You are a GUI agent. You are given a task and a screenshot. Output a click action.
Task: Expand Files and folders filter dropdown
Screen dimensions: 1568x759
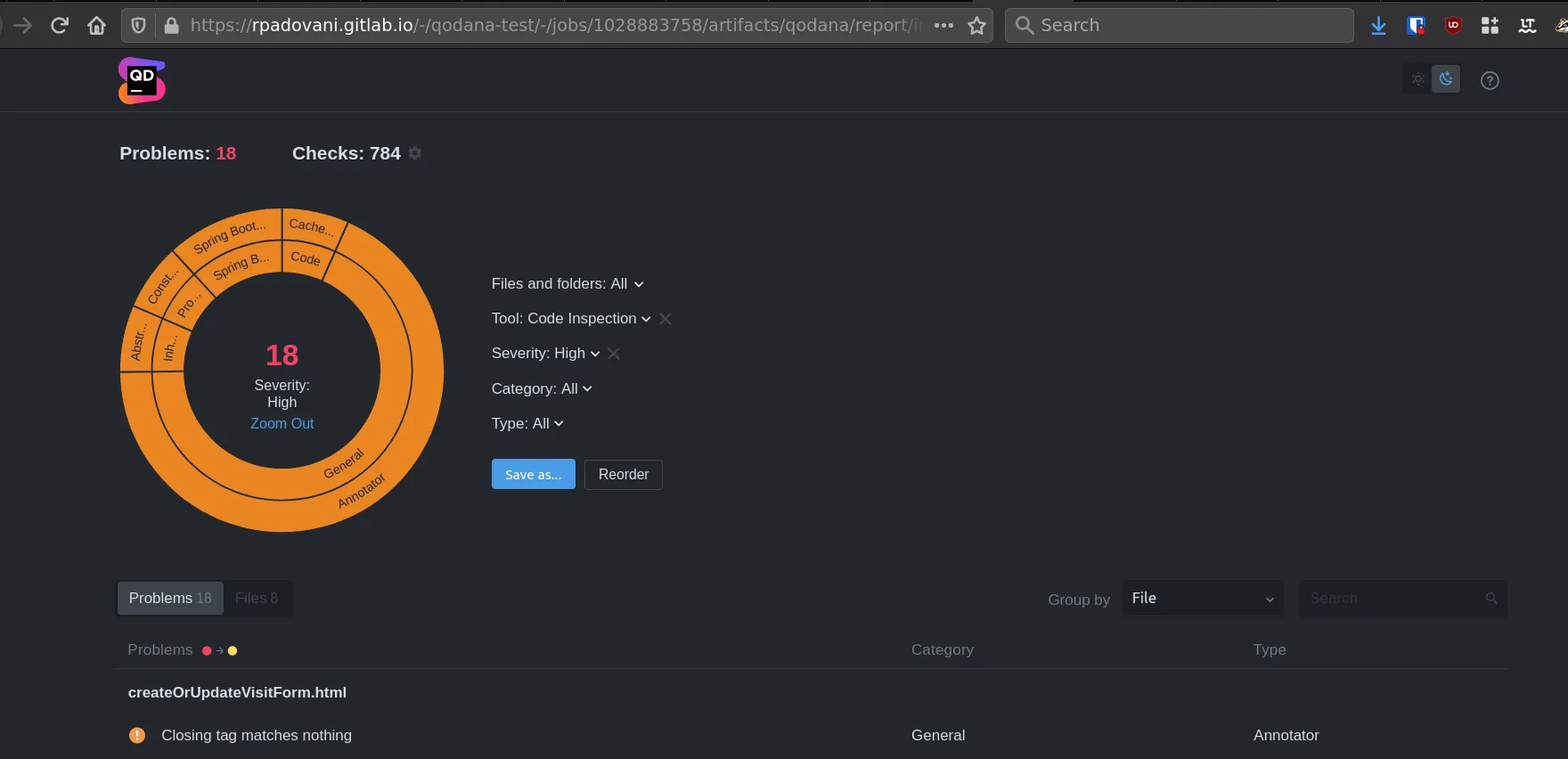pos(568,283)
